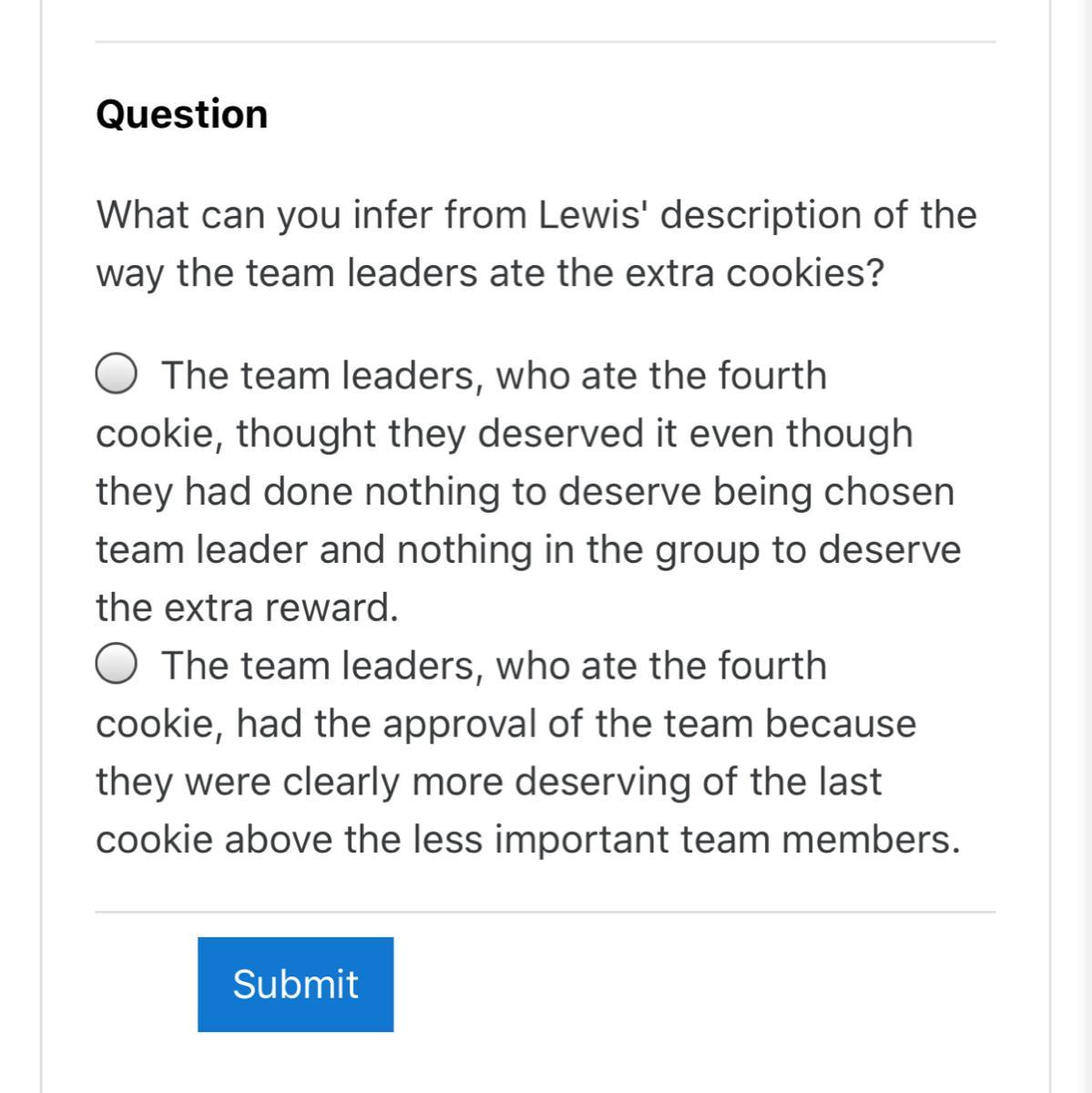Click the line "they were clearly more deserving of the last"

pos(488,781)
